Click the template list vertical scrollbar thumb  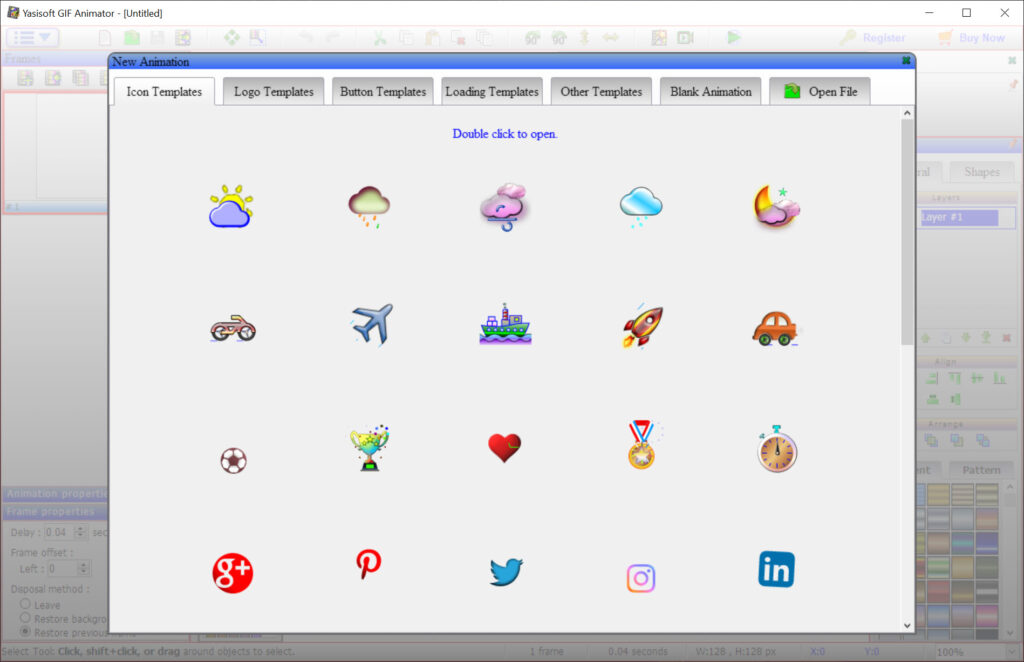(x=907, y=232)
